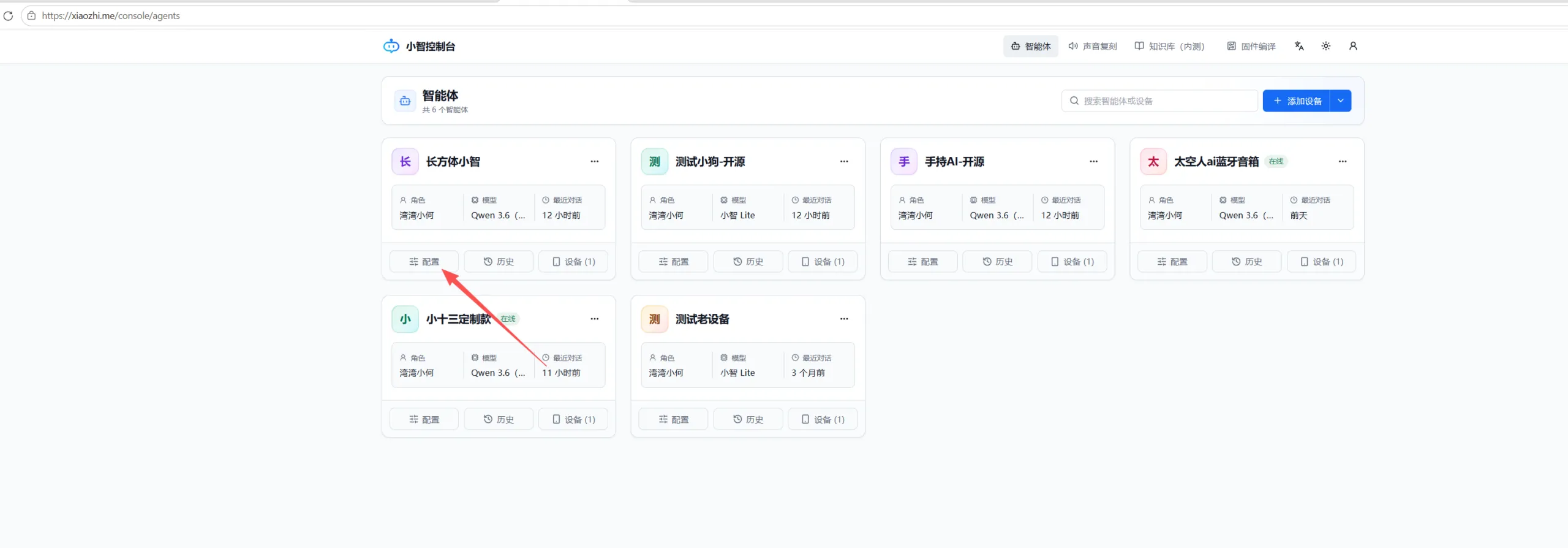Toggle the light/dark theme sun icon

click(1326, 46)
